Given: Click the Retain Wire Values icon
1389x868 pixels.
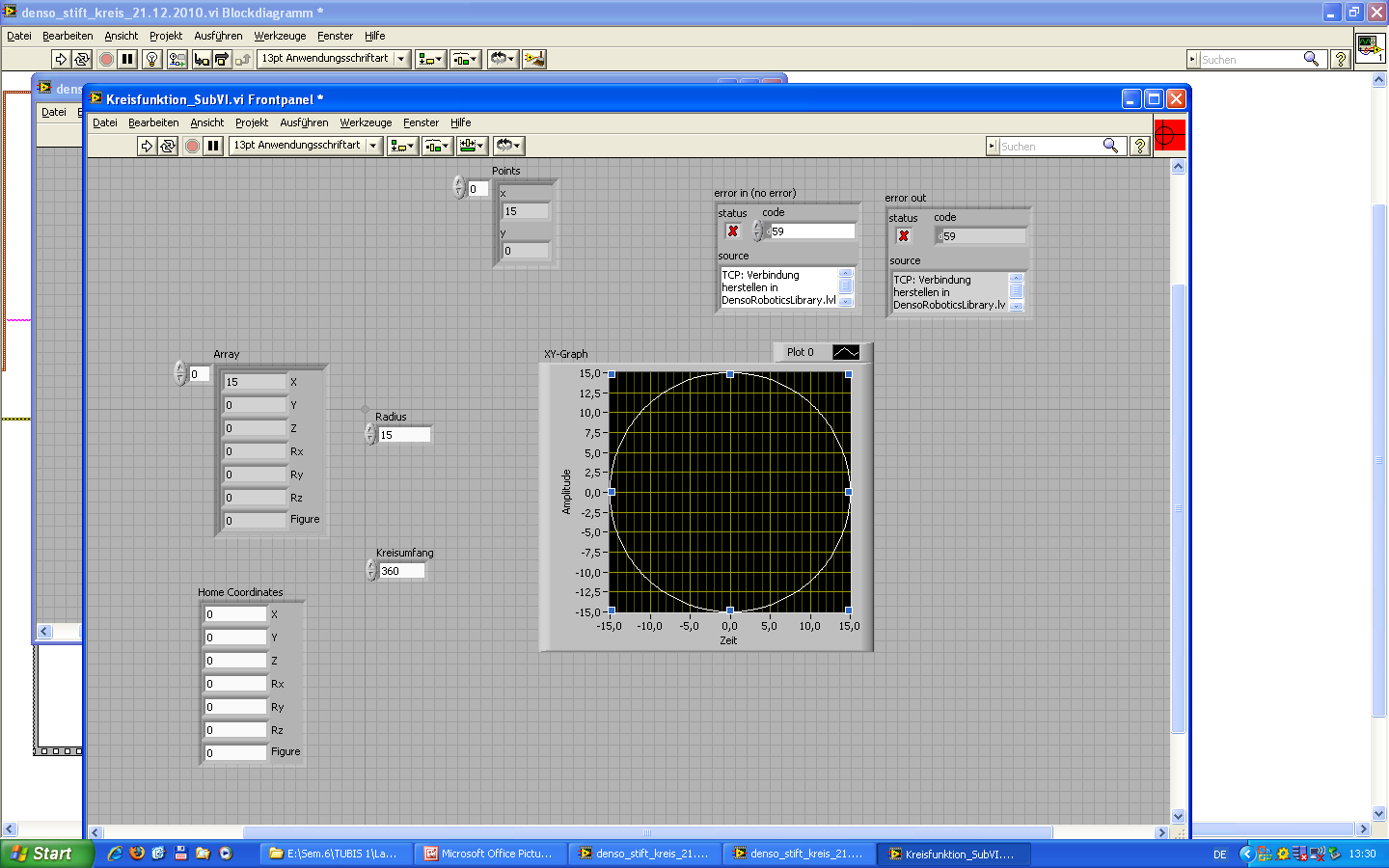Looking at the screenshot, I should pyautogui.click(x=177, y=59).
